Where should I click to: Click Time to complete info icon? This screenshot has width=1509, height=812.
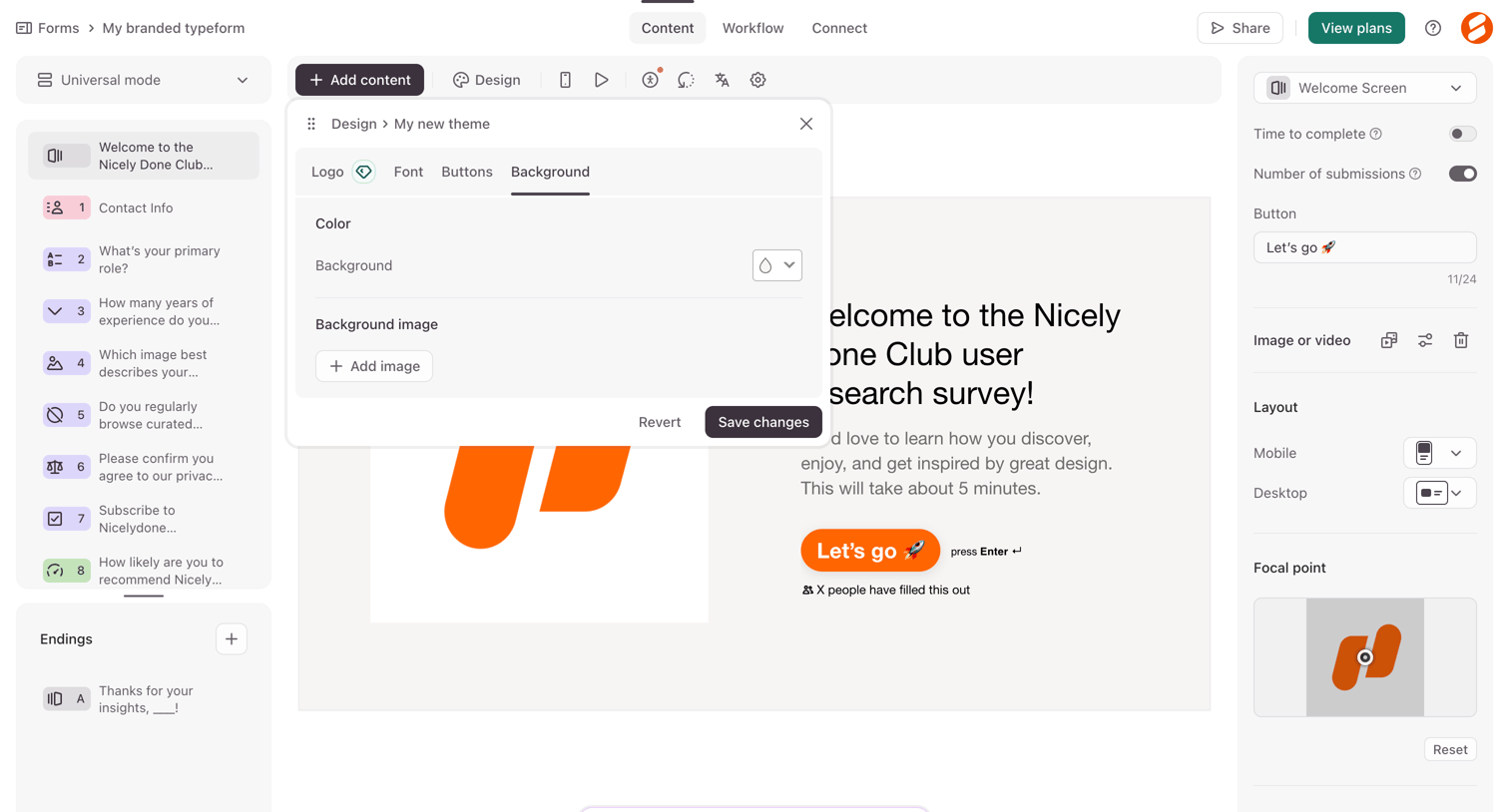(1376, 134)
